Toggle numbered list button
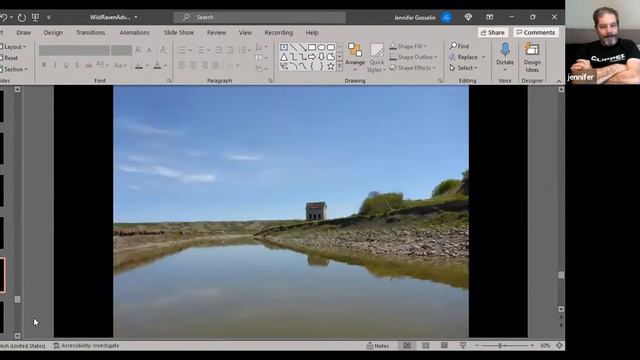Viewport: 640px width, 360px height. (x=201, y=50)
